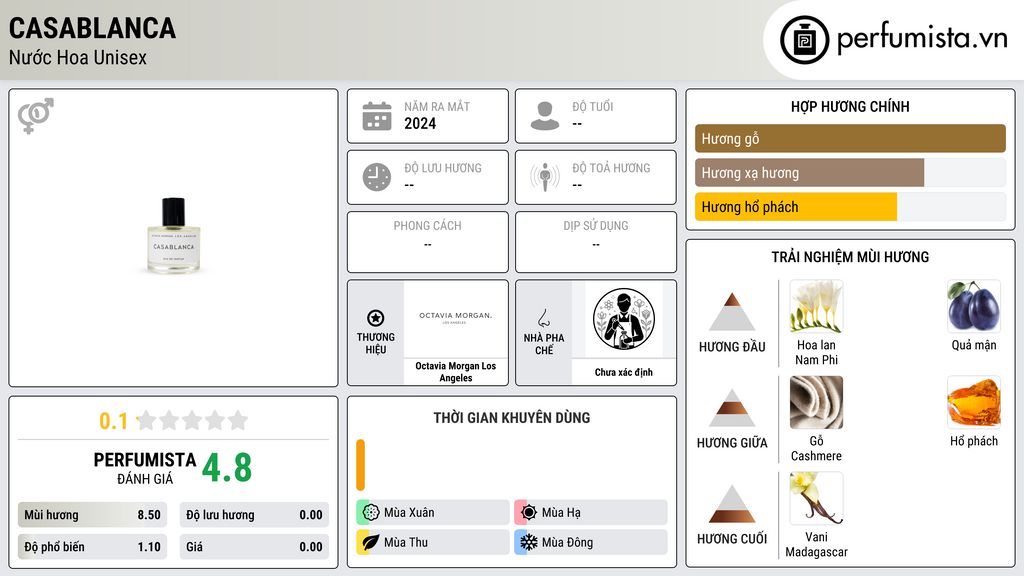Click the Hương gỗ accord bar
Image resolution: width=1024 pixels, height=576 pixels.
pos(850,138)
